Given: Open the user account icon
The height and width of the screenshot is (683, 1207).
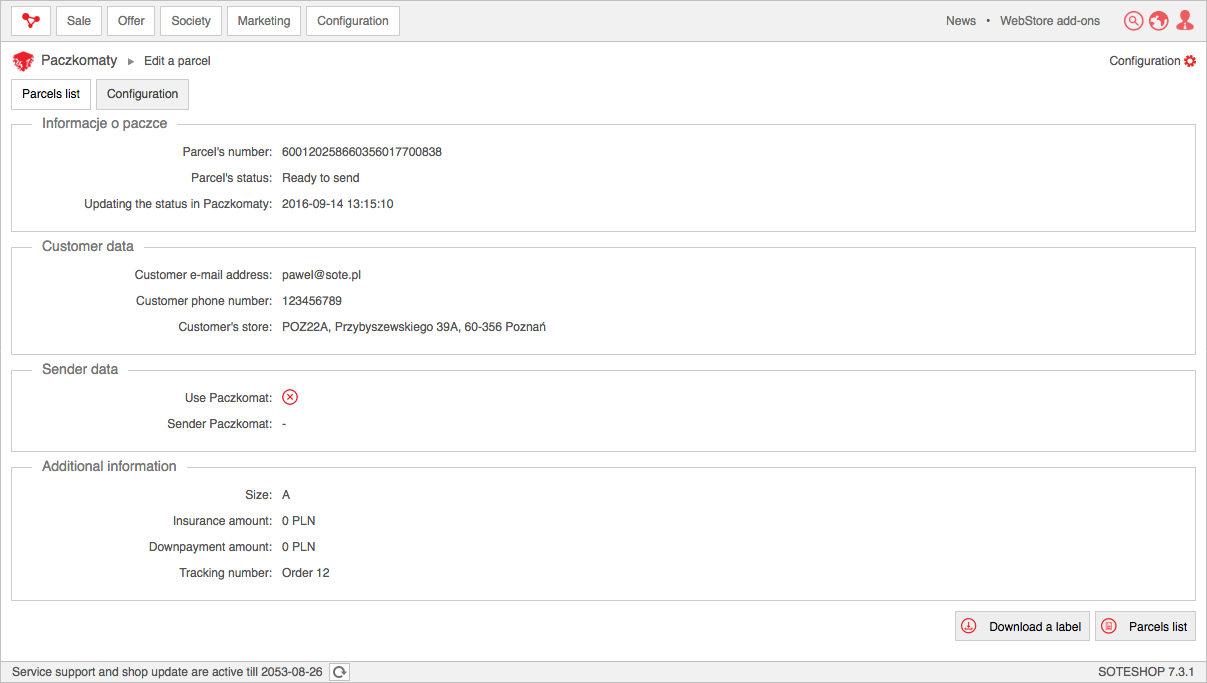Looking at the screenshot, I should tap(1185, 20).
